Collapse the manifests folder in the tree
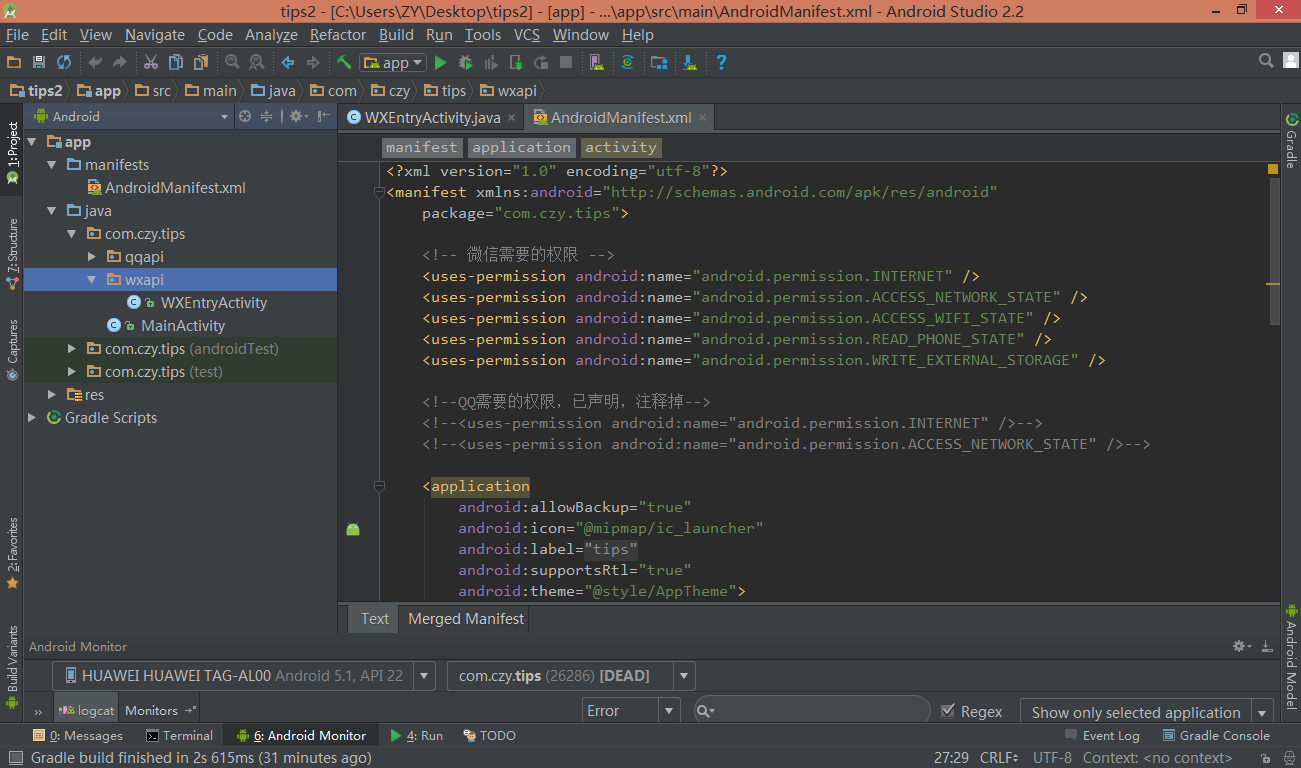The height and width of the screenshot is (768, 1301). pyautogui.click(x=52, y=165)
